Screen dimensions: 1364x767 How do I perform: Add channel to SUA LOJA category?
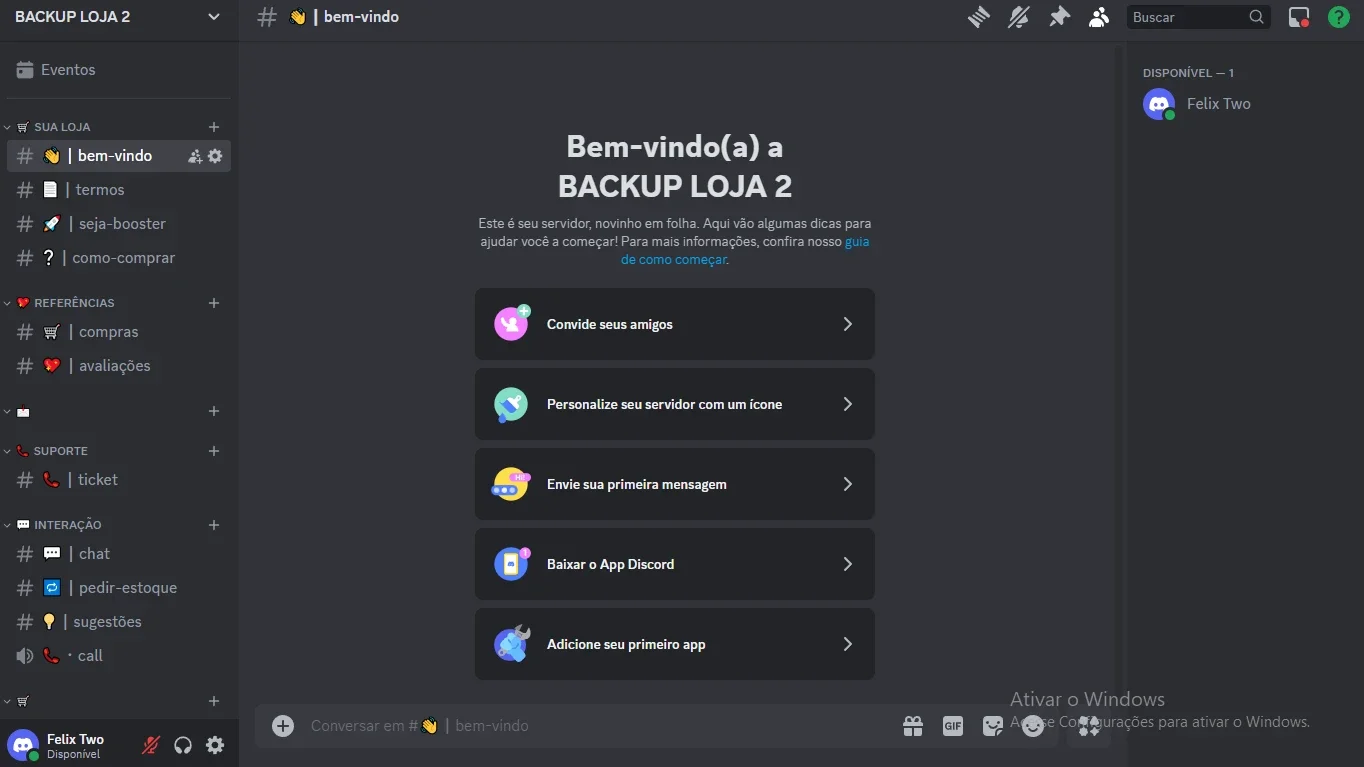point(214,127)
